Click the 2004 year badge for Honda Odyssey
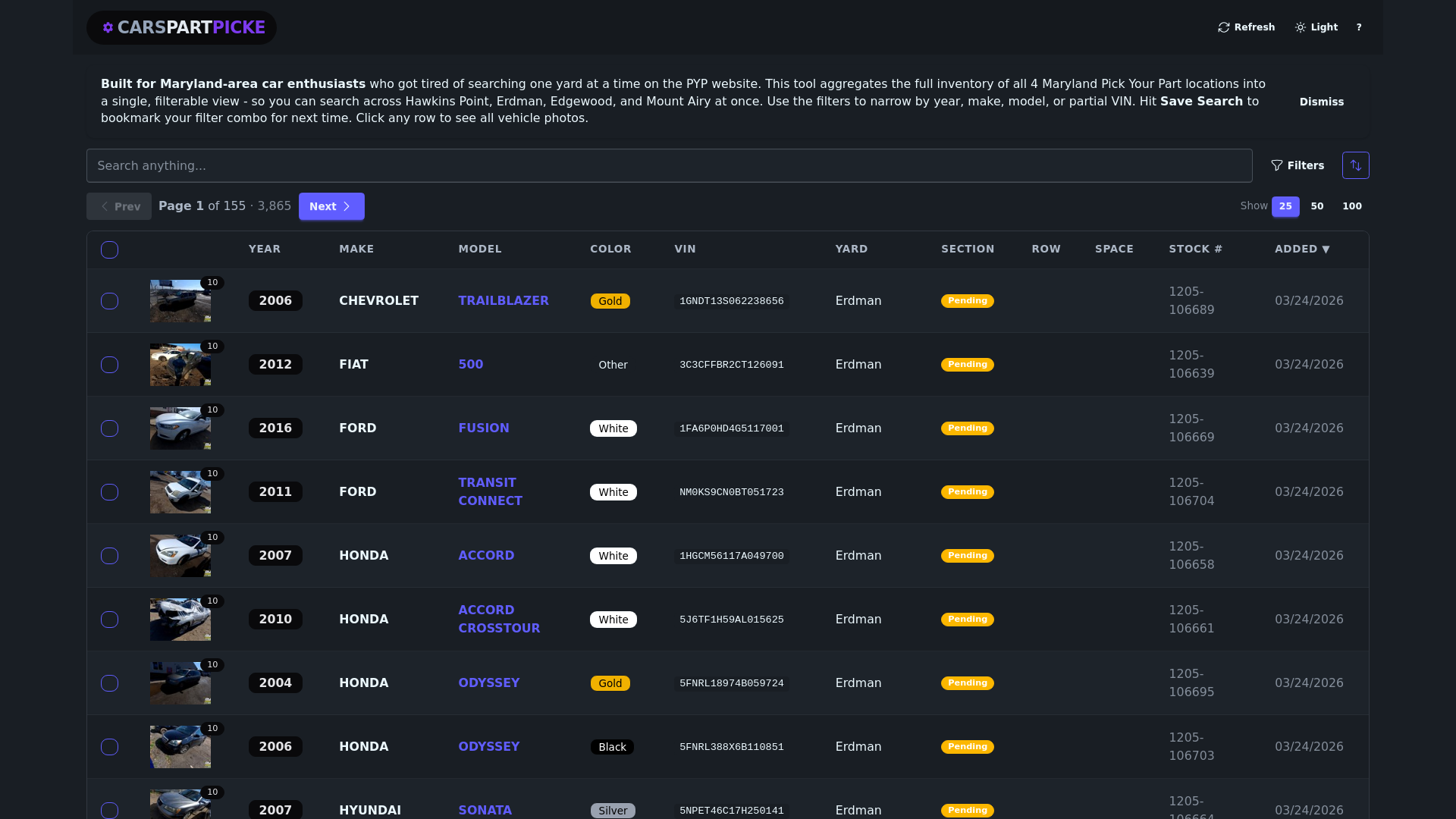1456x819 pixels. coord(275,683)
